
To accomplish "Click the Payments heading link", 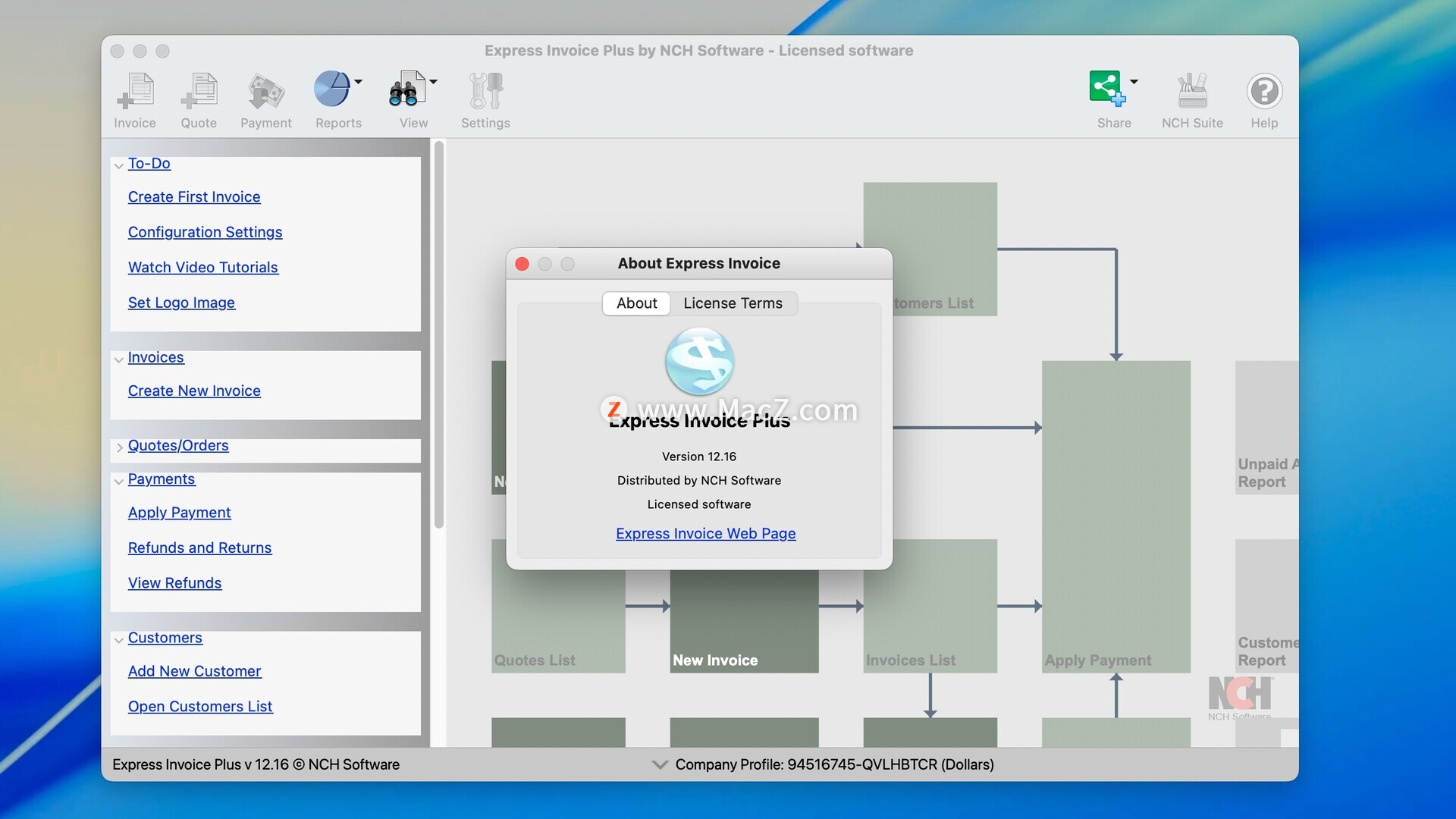I will [162, 479].
